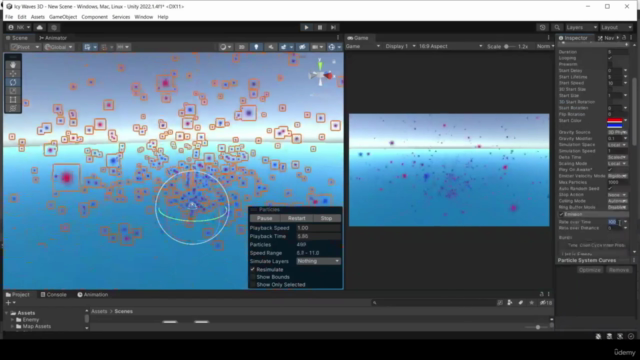
Task: Toggle scene lighting bulb icon
Action: tap(256, 47)
